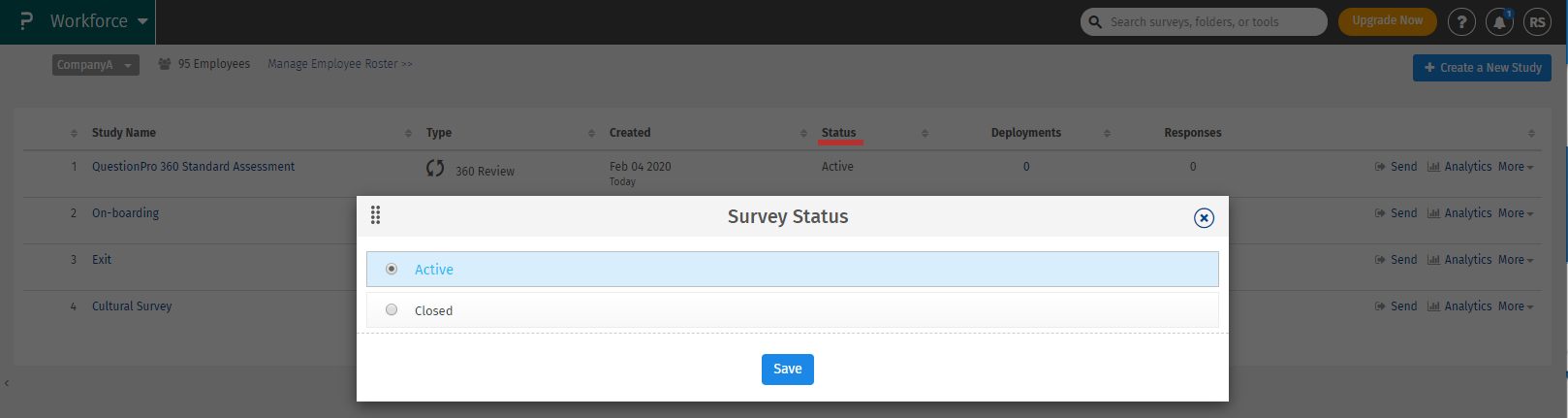The image size is (1568, 418).
Task: Click the QuestionPro P logo icon
Action: click(26, 21)
